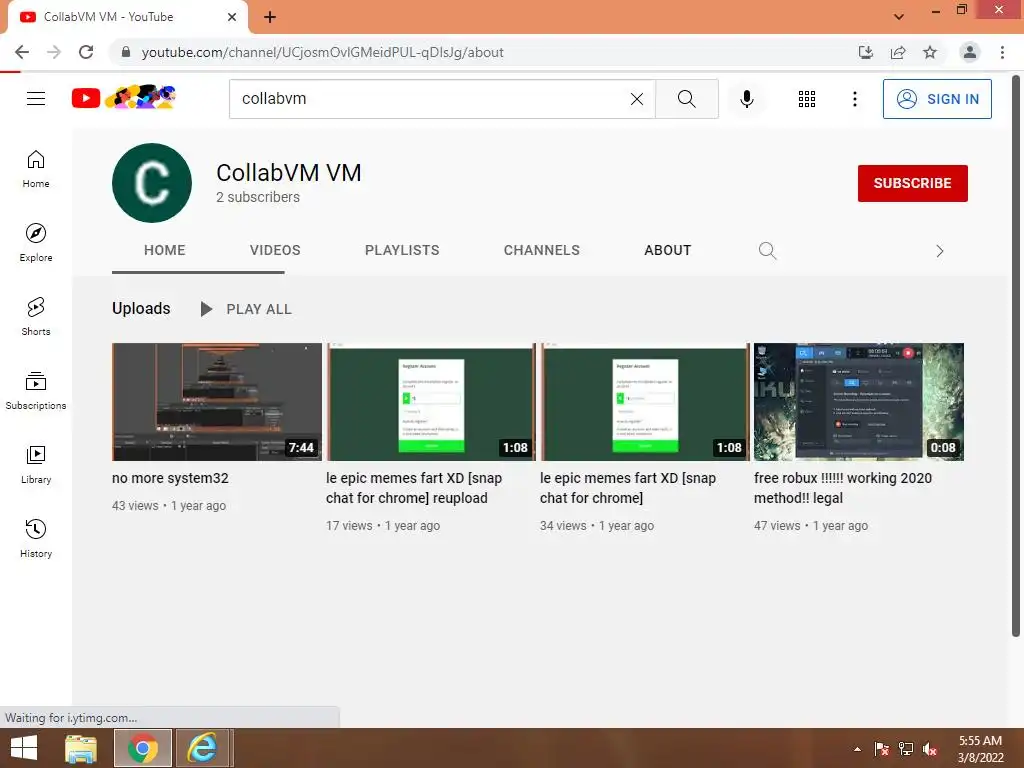Image resolution: width=1024 pixels, height=768 pixels.
Task: Show more channel tabs with right chevron
Action: tap(939, 251)
